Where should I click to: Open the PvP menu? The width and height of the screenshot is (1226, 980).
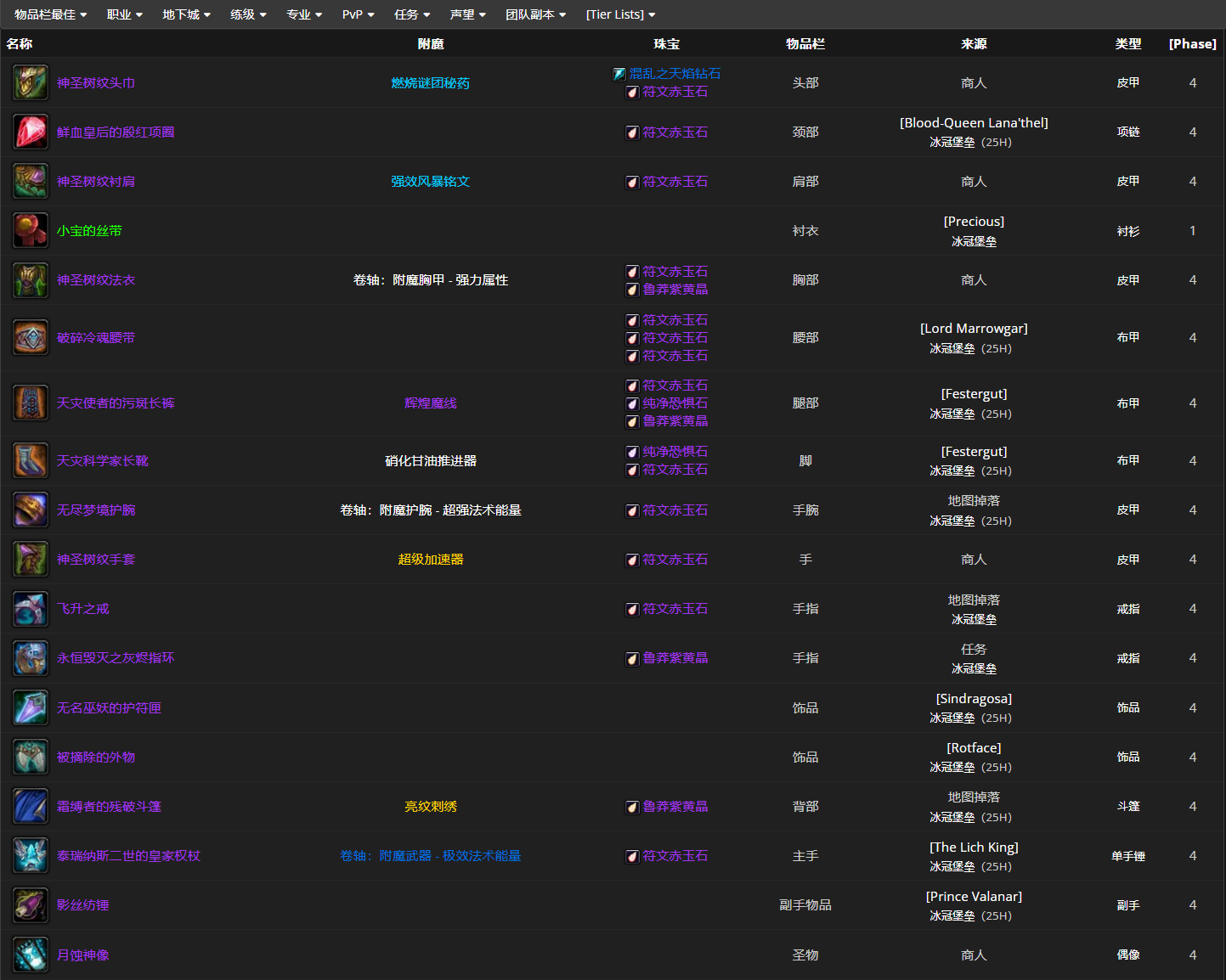point(358,14)
